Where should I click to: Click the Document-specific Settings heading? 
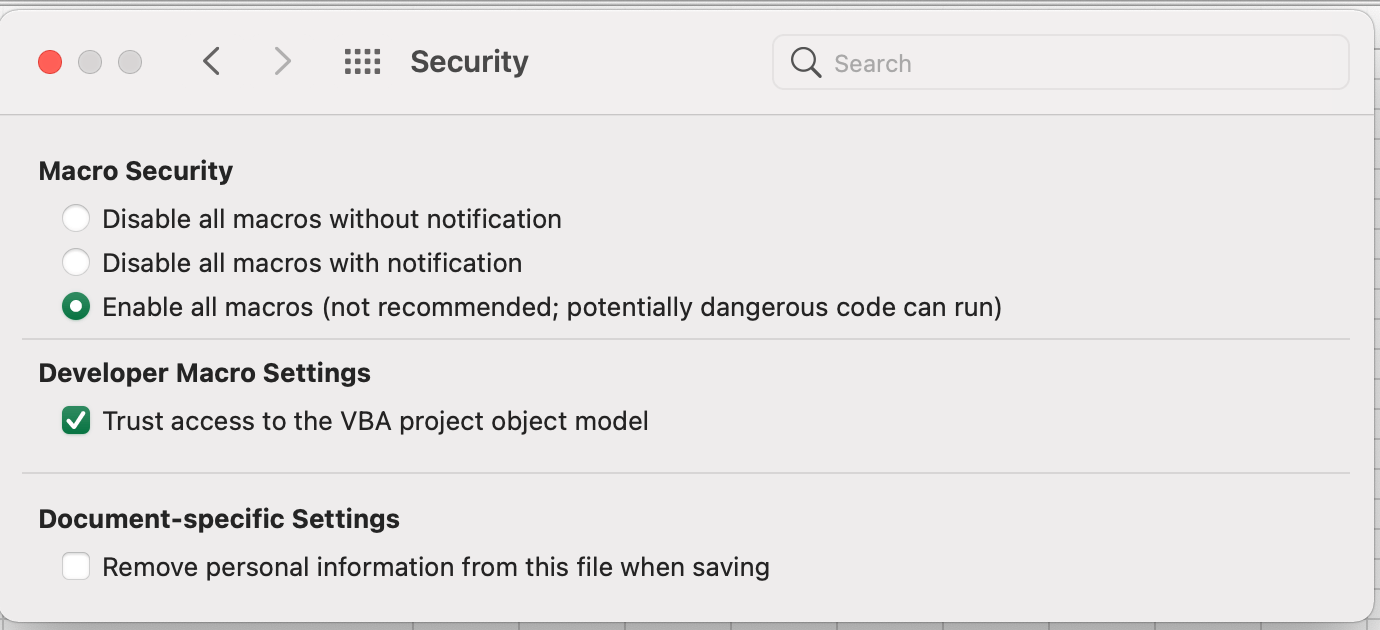coord(219,519)
